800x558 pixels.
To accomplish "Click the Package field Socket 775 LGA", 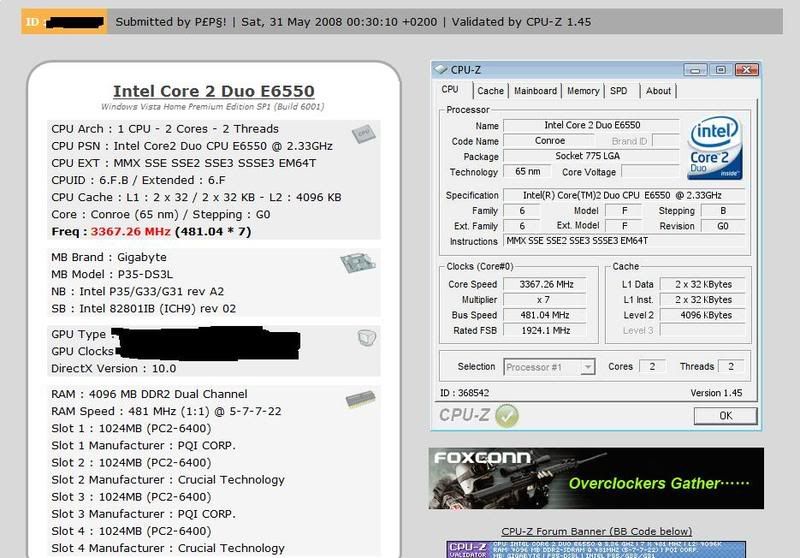I will pos(592,156).
